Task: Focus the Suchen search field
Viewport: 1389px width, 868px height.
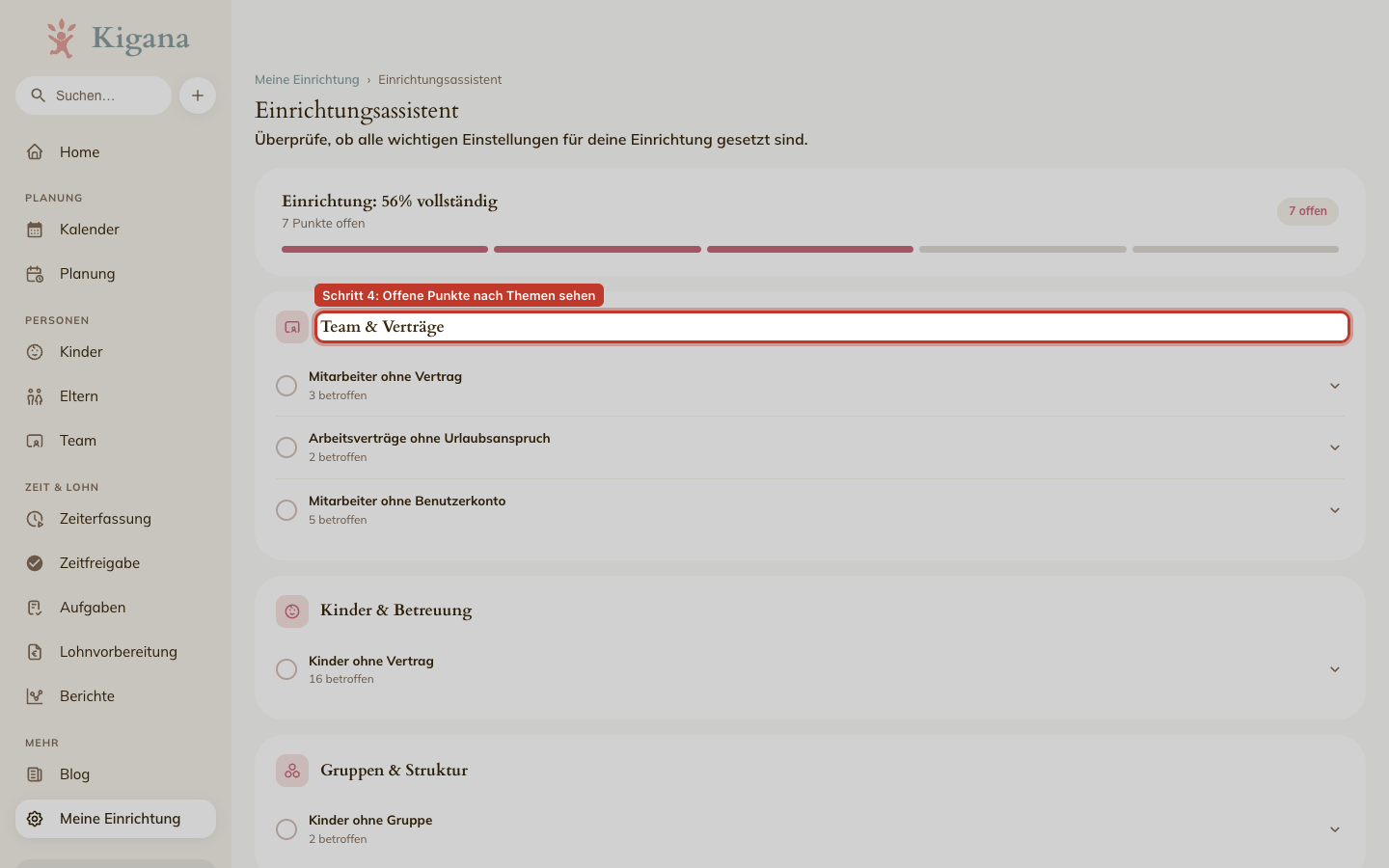Action: click(94, 95)
